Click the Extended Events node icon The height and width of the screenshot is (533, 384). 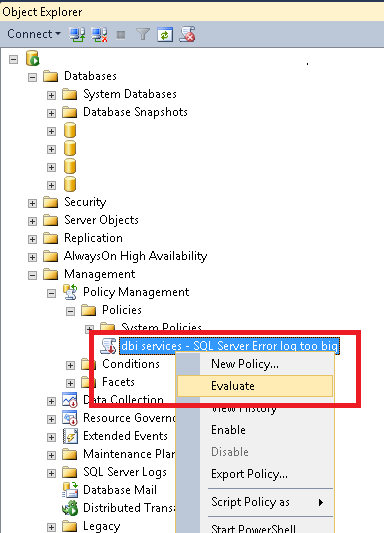click(70, 436)
